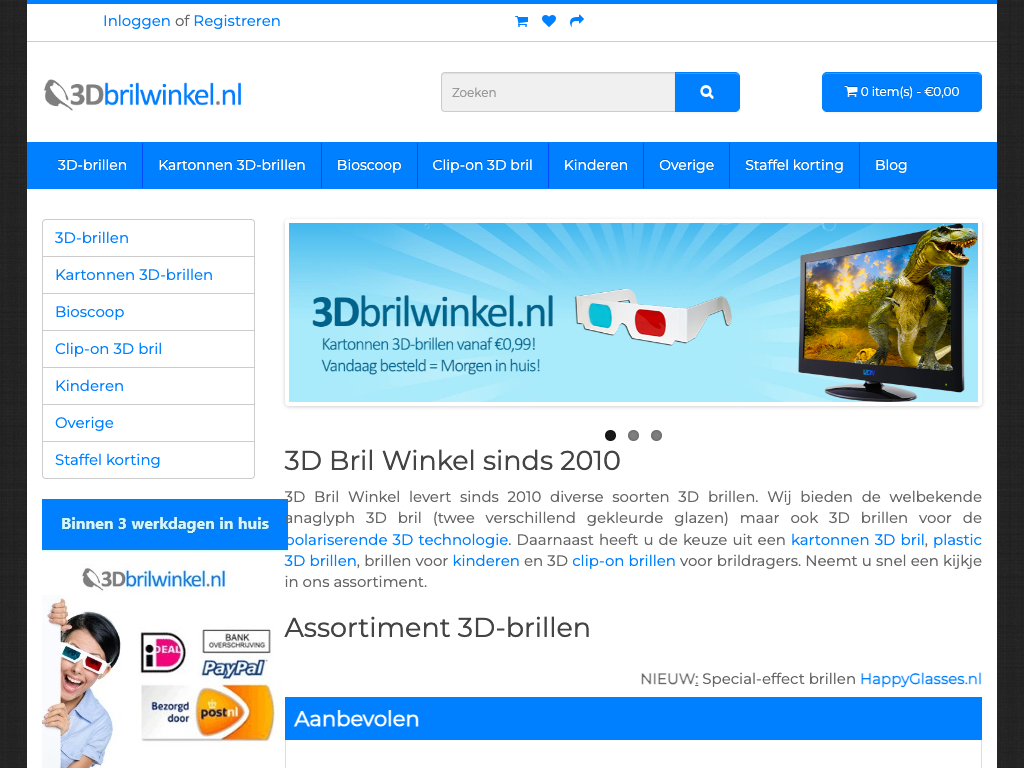Focus the Zoeken search field

(x=557, y=92)
